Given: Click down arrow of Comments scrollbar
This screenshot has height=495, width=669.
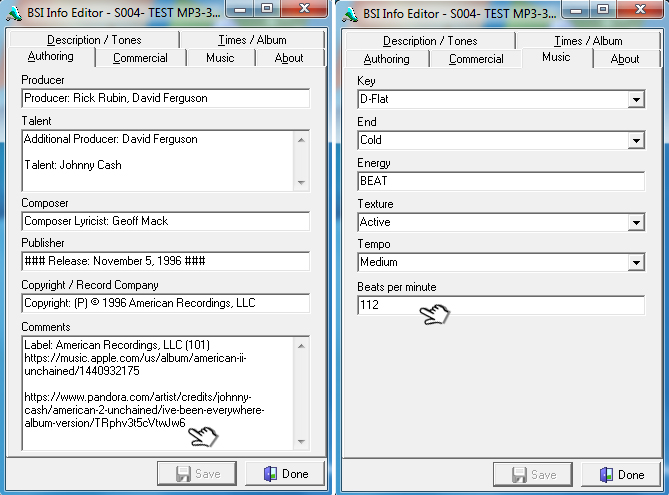Looking at the screenshot, I should point(301,442).
